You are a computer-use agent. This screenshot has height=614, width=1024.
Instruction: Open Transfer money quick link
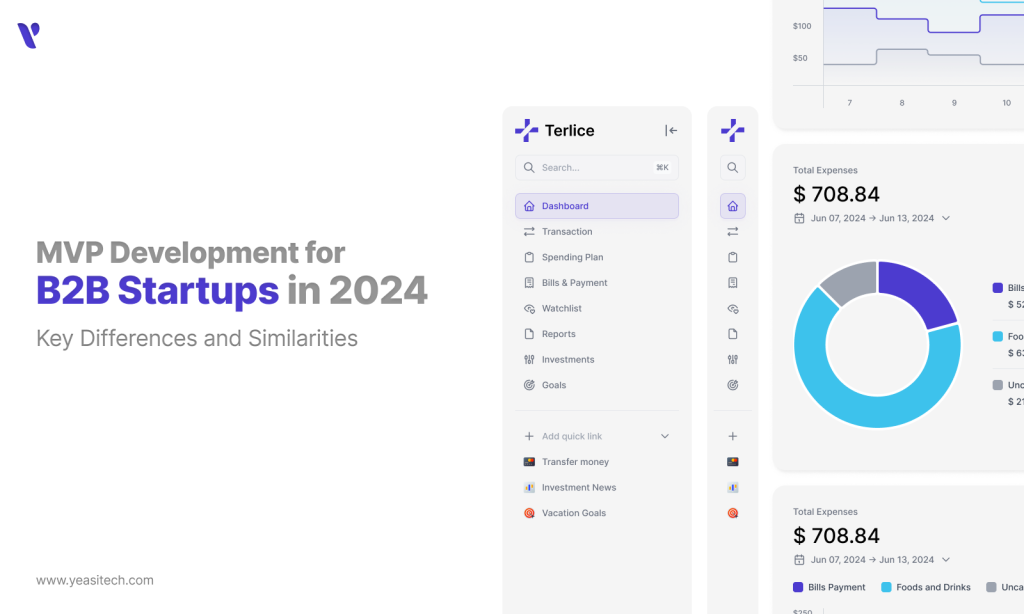pos(596,462)
